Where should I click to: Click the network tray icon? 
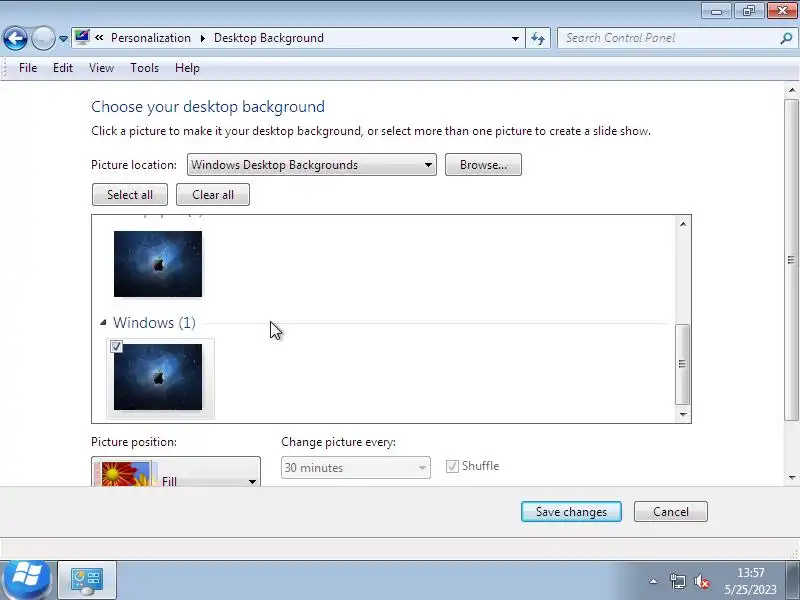[x=678, y=581]
